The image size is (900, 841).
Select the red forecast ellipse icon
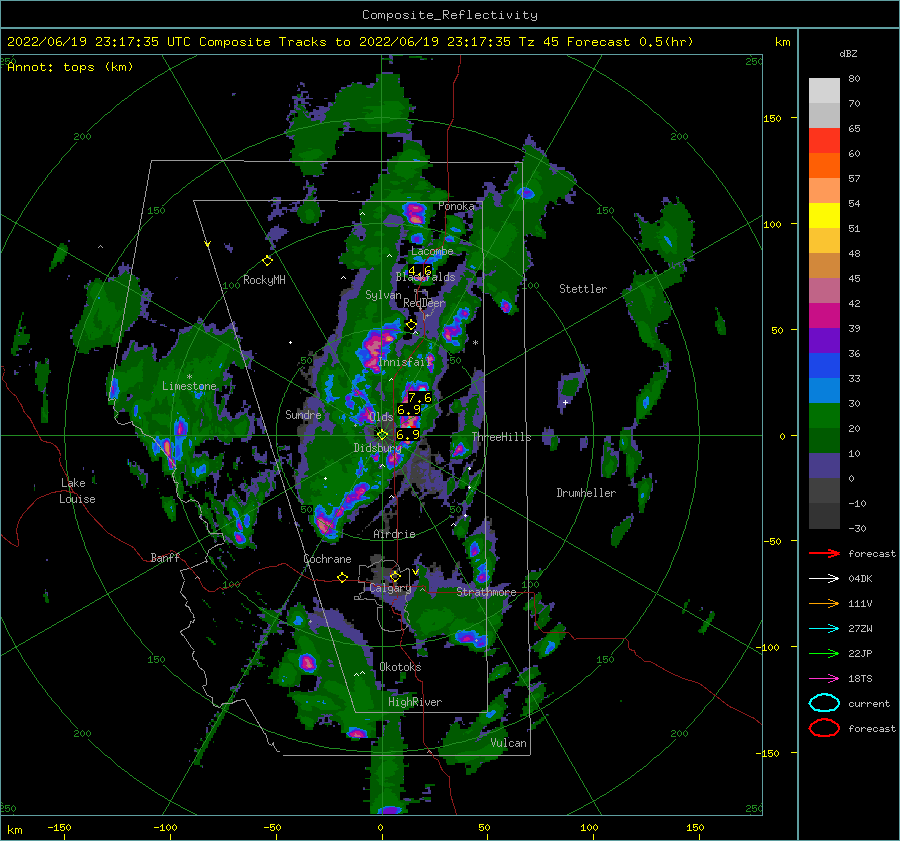tap(824, 728)
